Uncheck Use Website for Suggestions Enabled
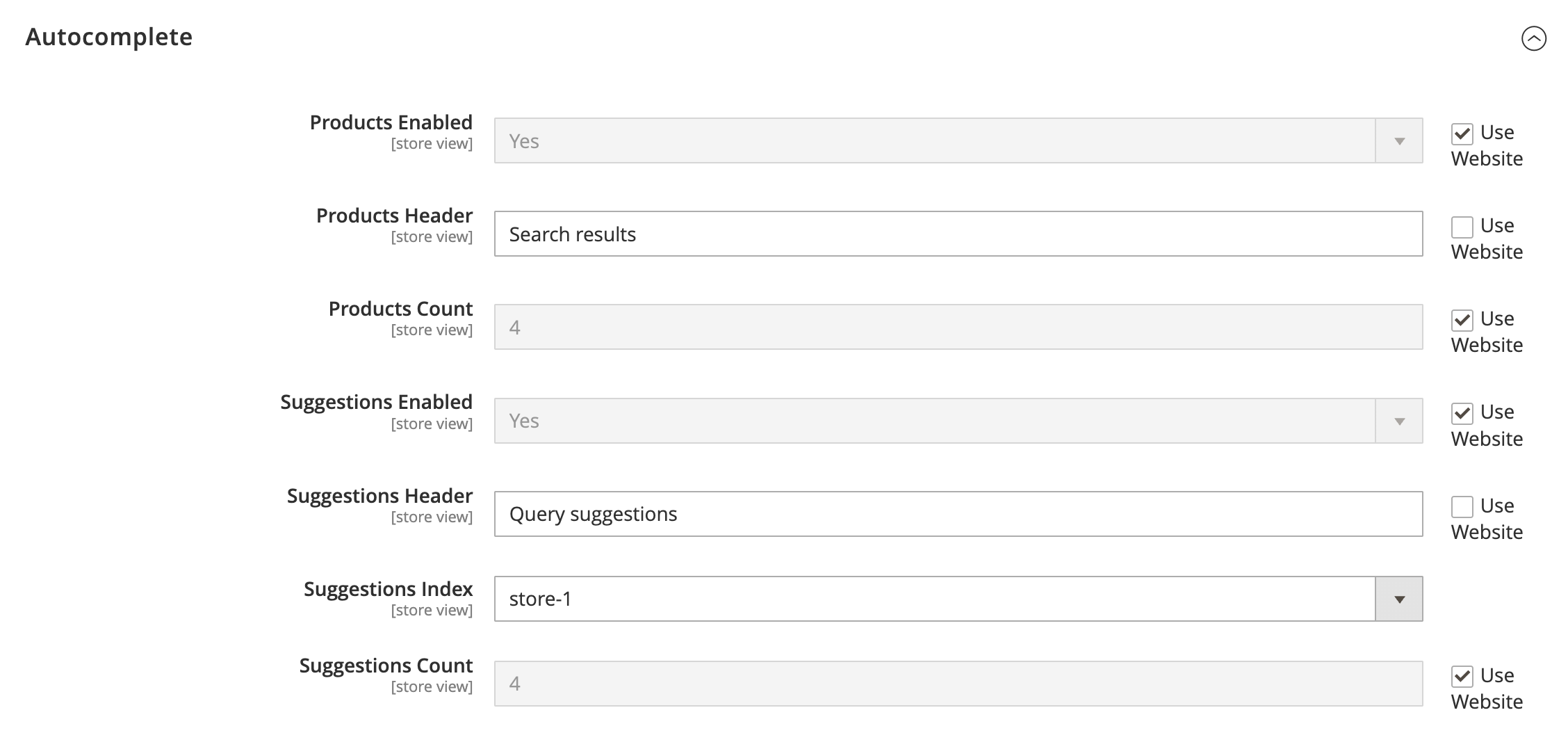 tap(1464, 412)
